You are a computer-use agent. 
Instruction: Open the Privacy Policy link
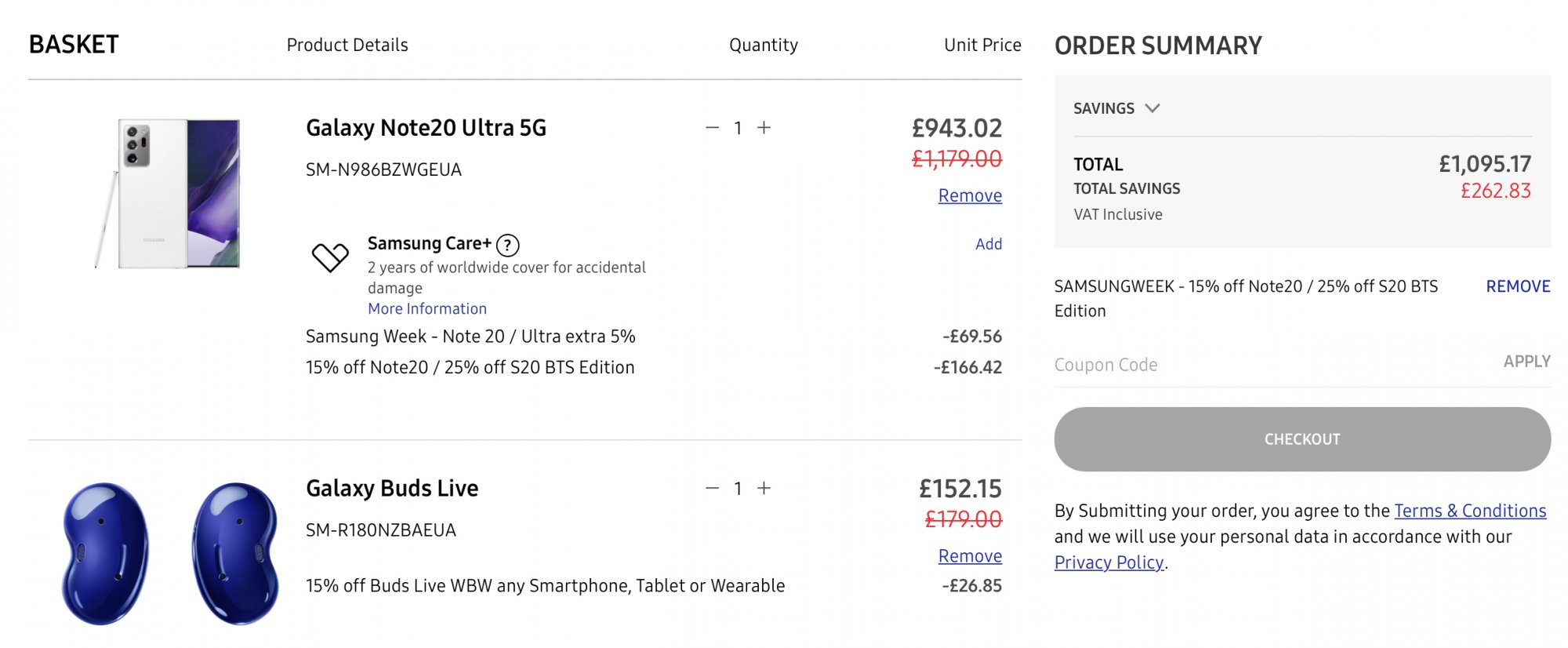point(1109,562)
